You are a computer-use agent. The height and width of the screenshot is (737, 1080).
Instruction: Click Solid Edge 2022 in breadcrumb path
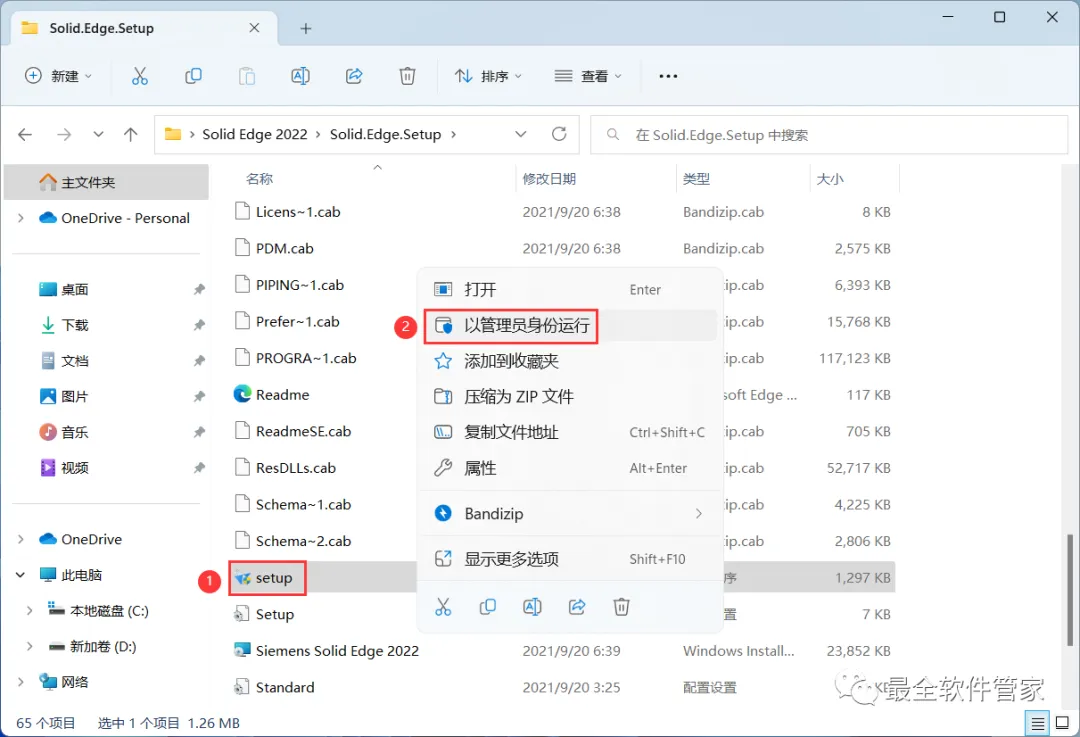(255, 134)
